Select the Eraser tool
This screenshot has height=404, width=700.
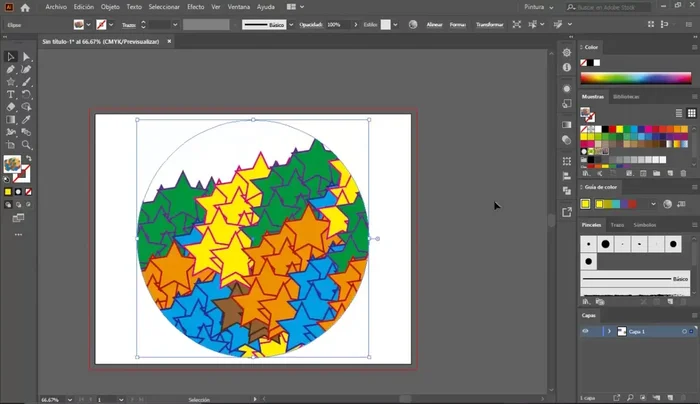(x=11, y=106)
